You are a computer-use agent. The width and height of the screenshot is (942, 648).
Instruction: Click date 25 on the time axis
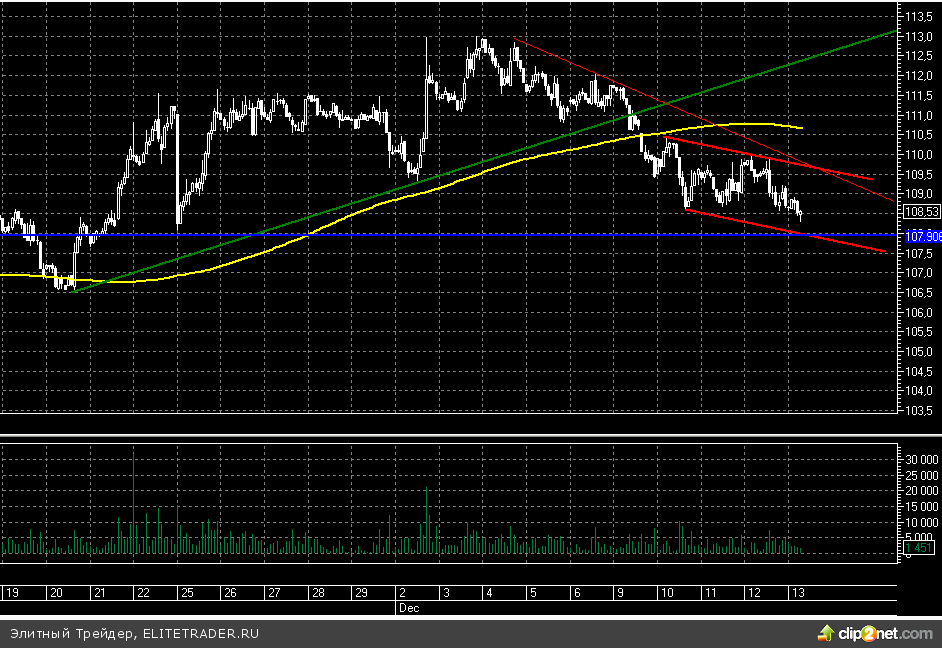186,593
